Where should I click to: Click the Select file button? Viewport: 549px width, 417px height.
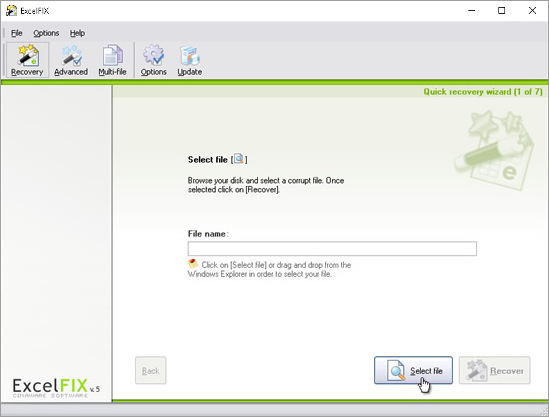tap(413, 370)
